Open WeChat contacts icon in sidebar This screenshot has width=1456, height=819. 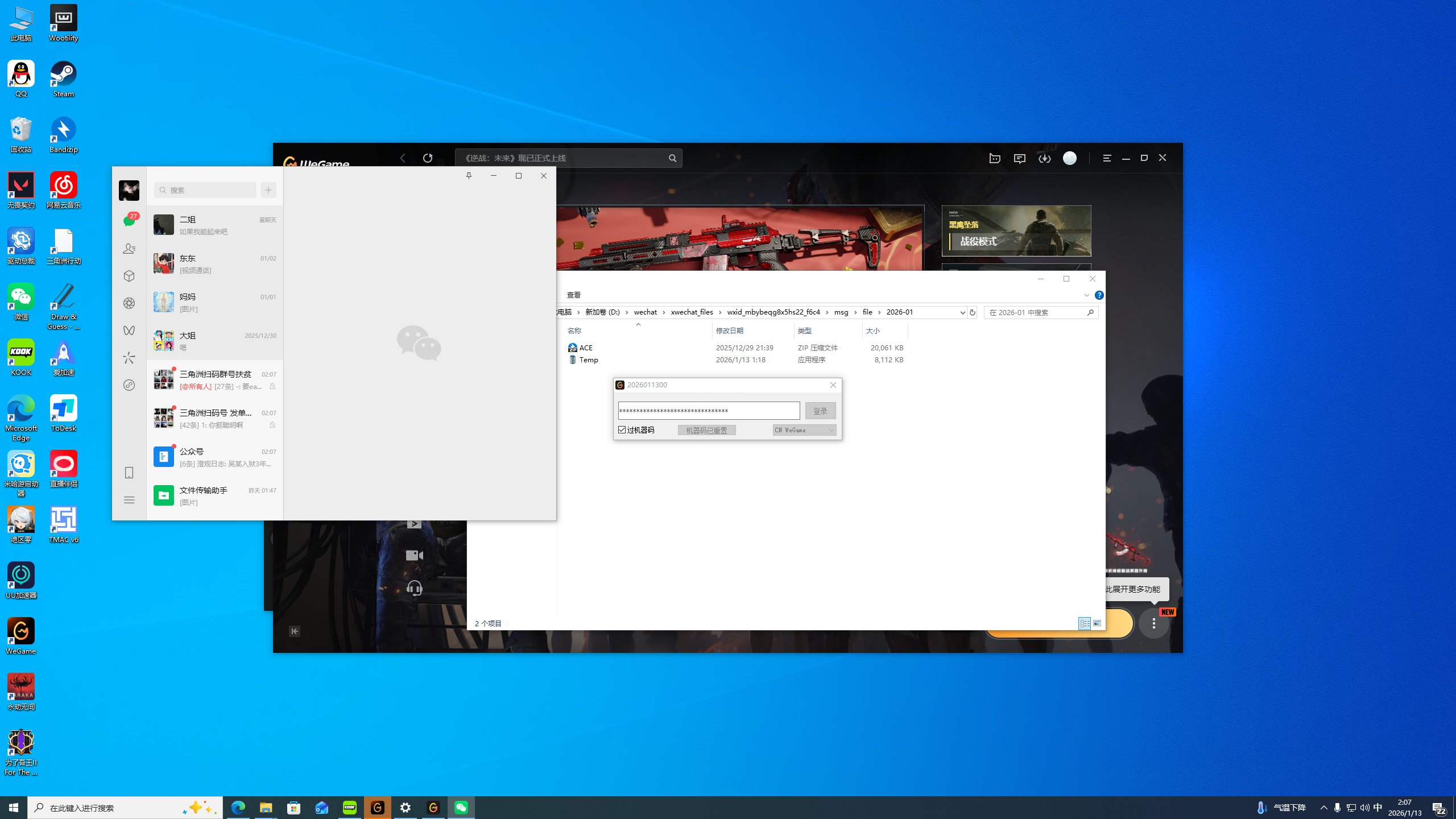129,249
